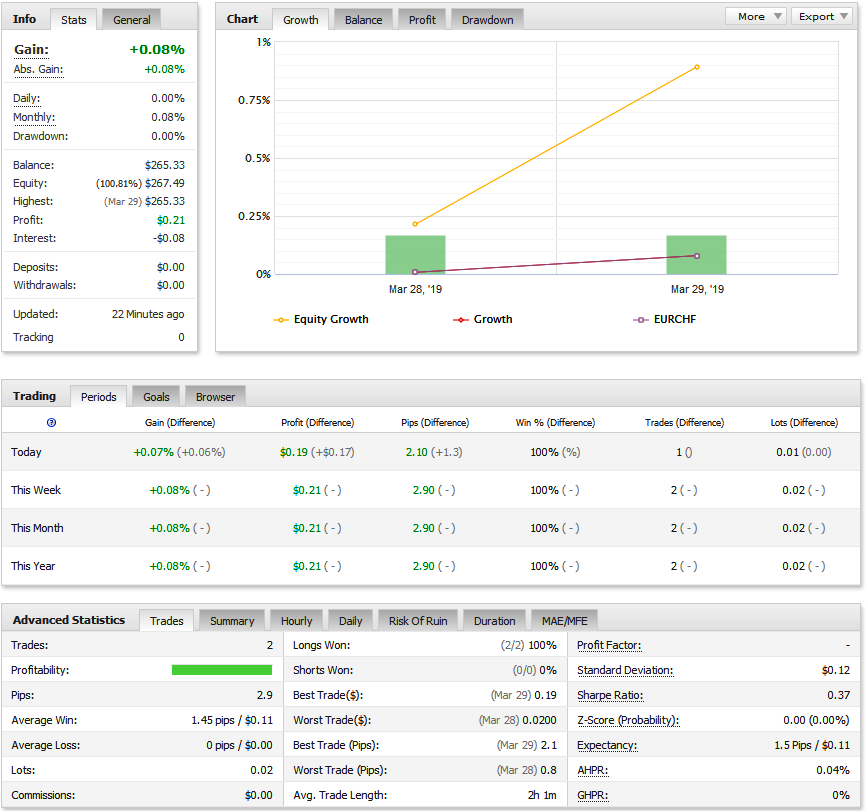Click the AHPR: label link
867x811 pixels.
(x=592, y=770)
